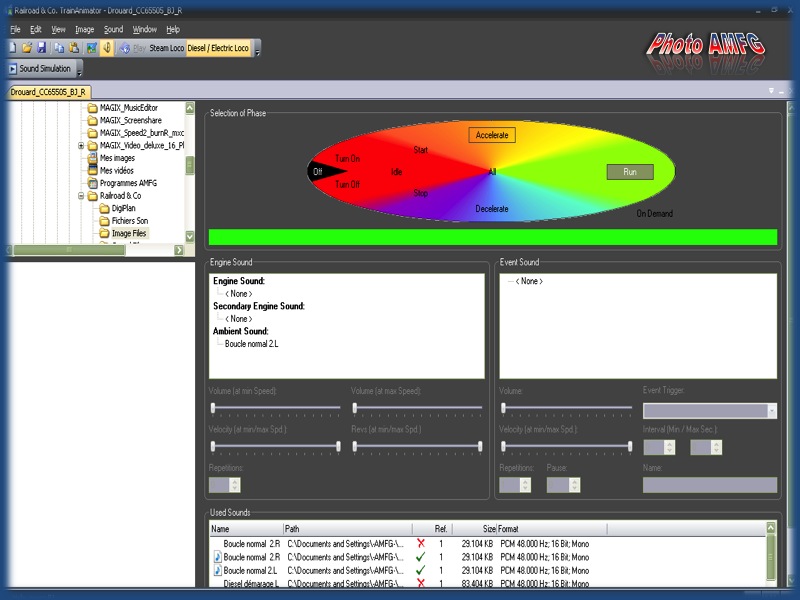The height and width of the screenshot is (600, 800).
Task: Select Boucle normal 2.L ambient sound entry
Action: [252, 344]
